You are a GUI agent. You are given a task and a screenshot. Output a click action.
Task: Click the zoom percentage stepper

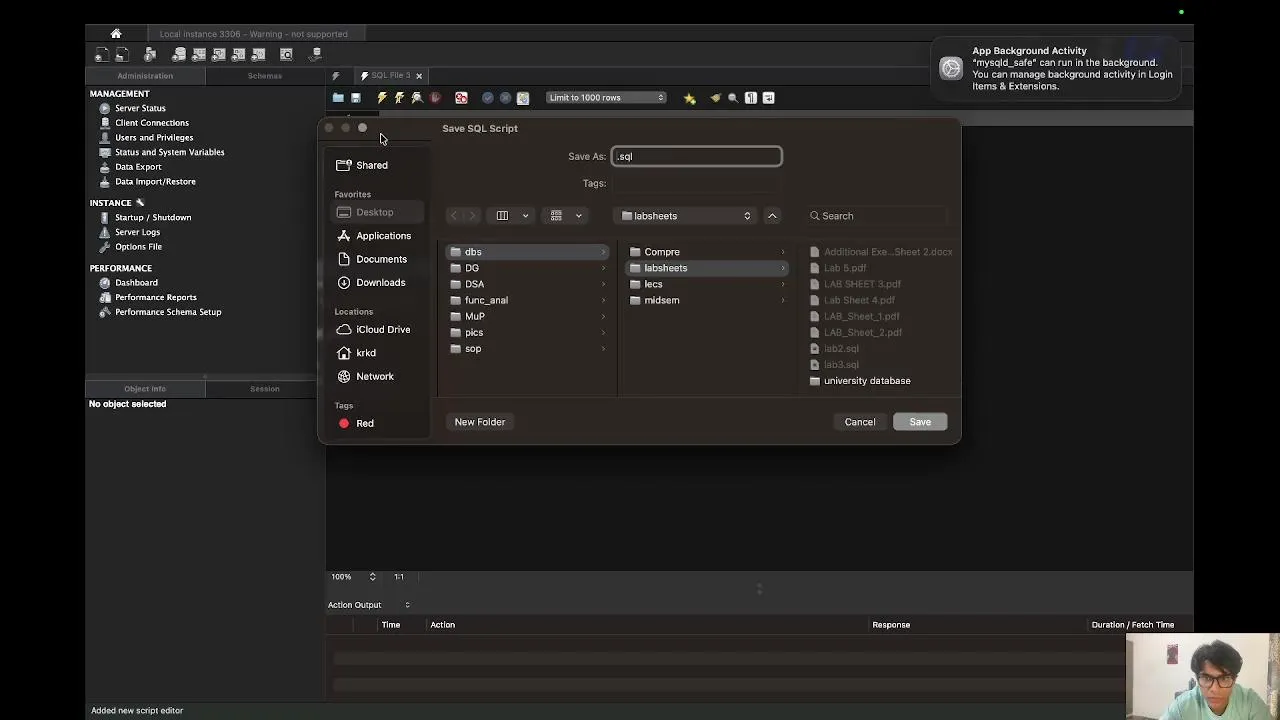pos(372,577)
